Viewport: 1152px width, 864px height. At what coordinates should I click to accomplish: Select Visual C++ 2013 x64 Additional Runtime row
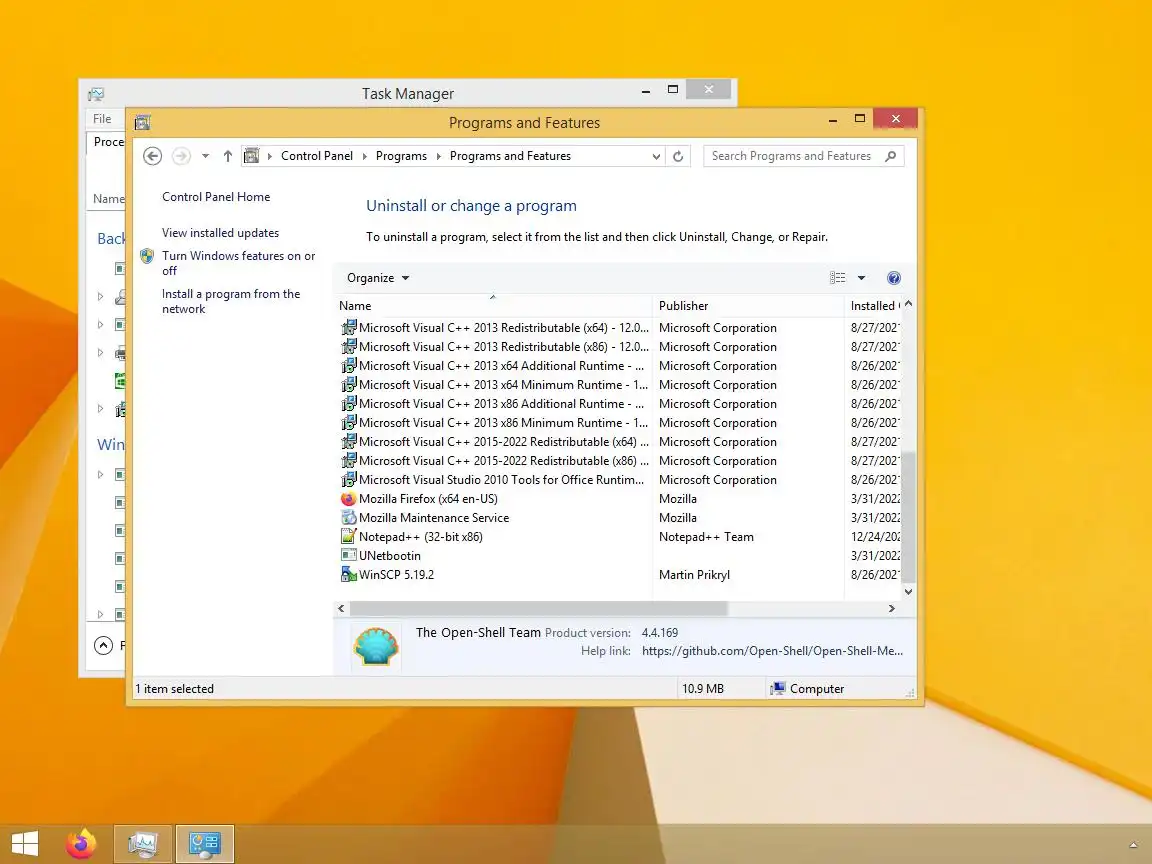pyautogui.click(x=619, y=366)
